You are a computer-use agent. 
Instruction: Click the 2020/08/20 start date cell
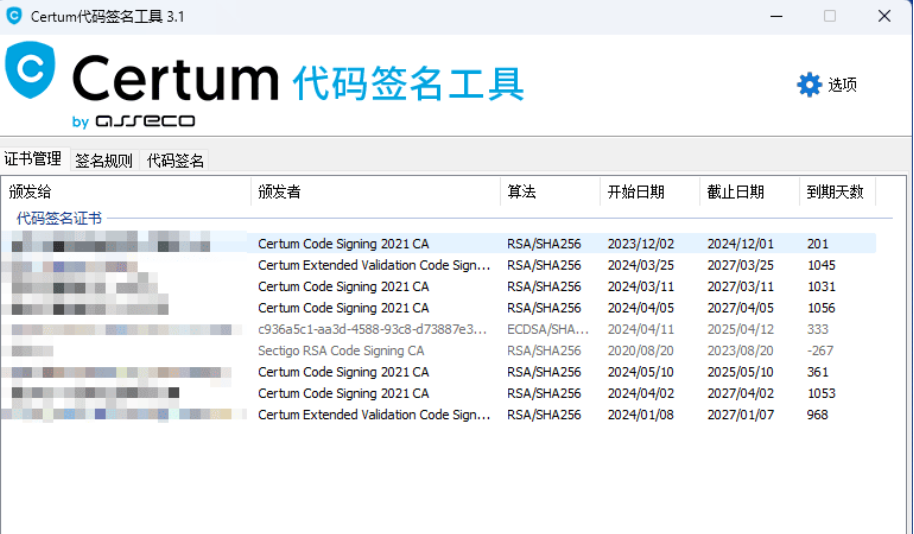tap(641, 351)
